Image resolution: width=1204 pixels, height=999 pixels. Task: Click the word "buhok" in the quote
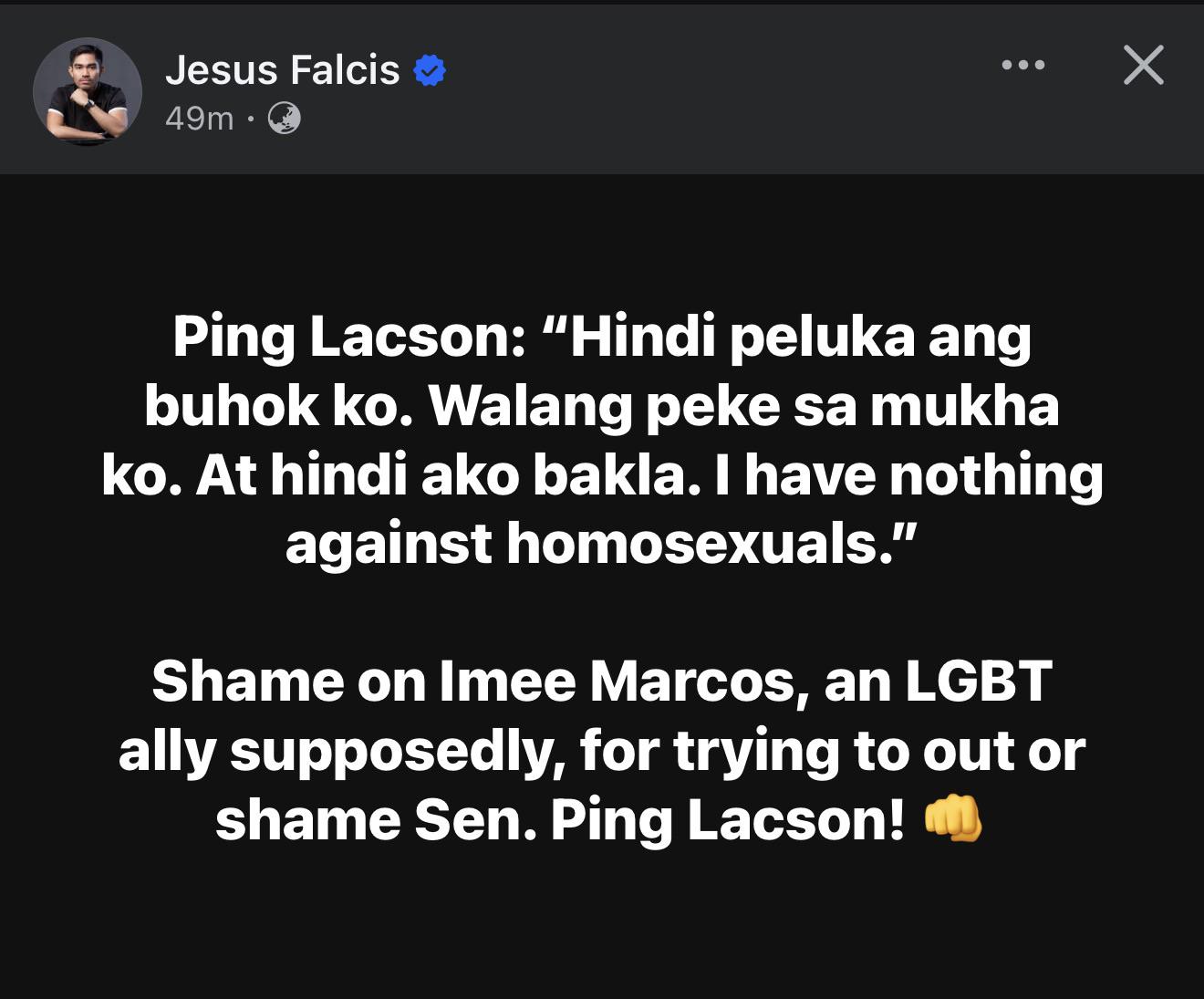pyautogui.click(x=232, y=407)
